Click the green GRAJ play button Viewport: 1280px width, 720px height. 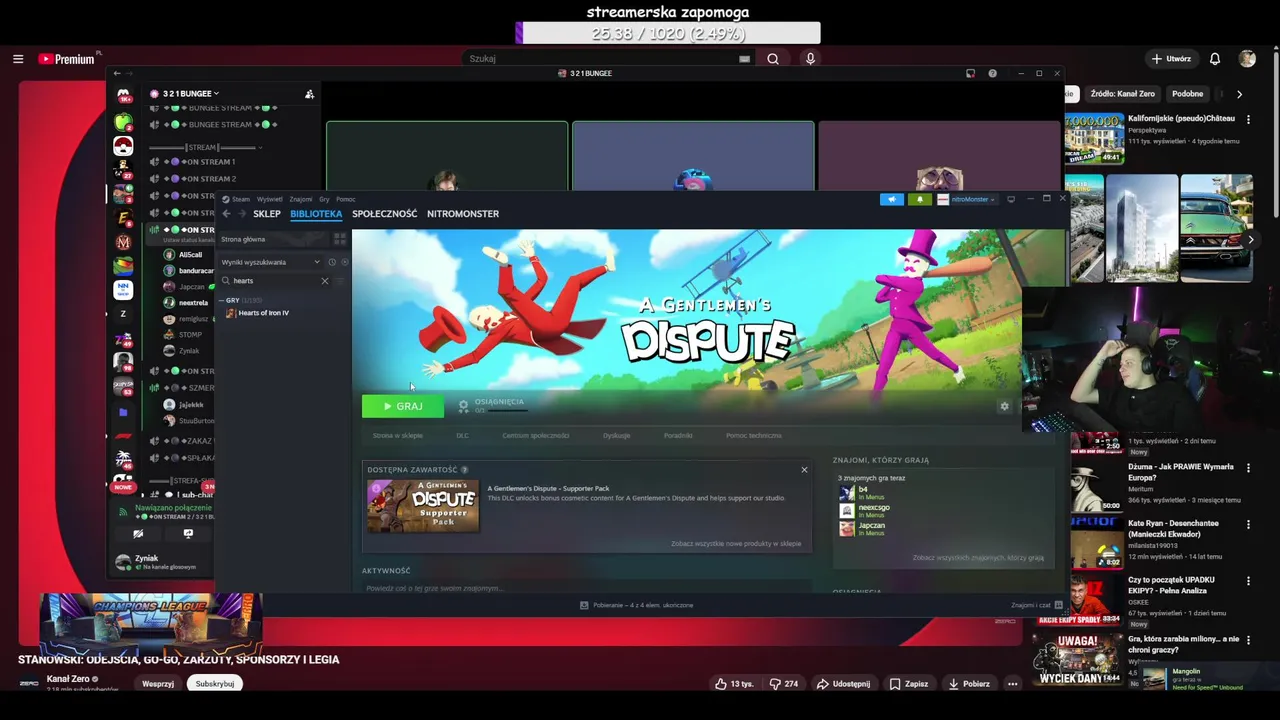point(402,406)
